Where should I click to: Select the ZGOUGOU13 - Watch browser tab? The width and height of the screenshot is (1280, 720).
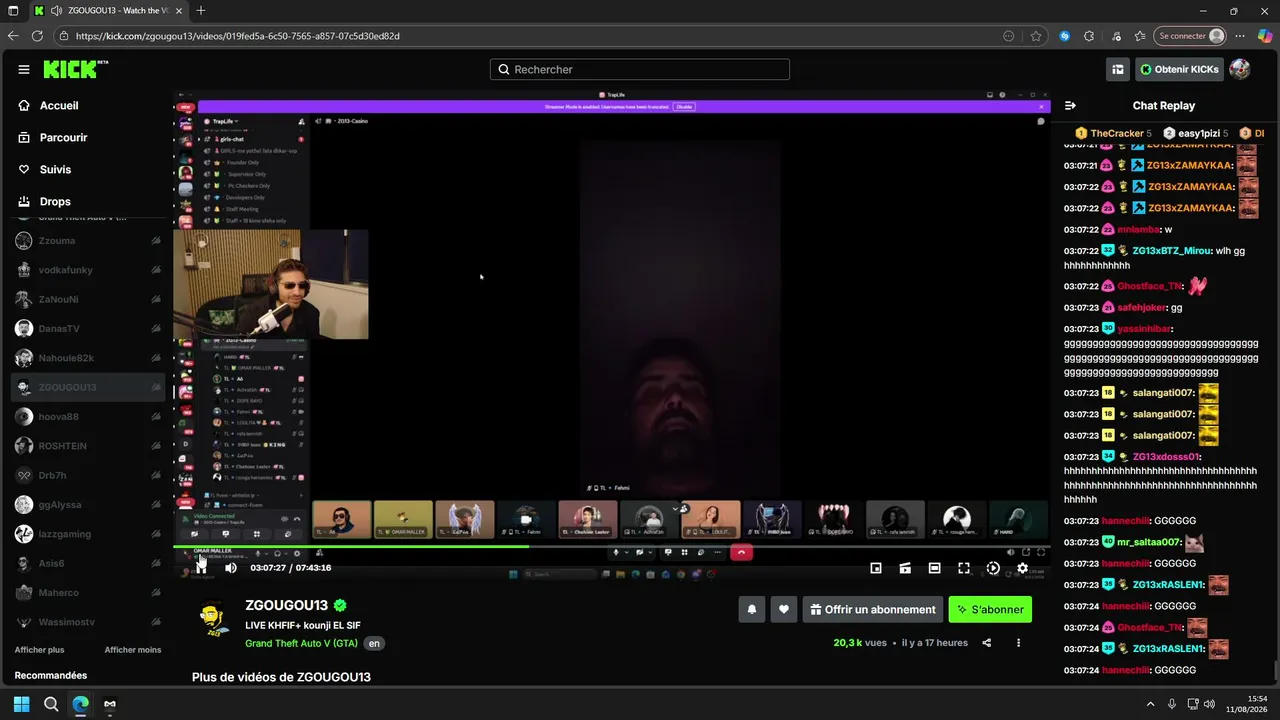click(107, 11)
